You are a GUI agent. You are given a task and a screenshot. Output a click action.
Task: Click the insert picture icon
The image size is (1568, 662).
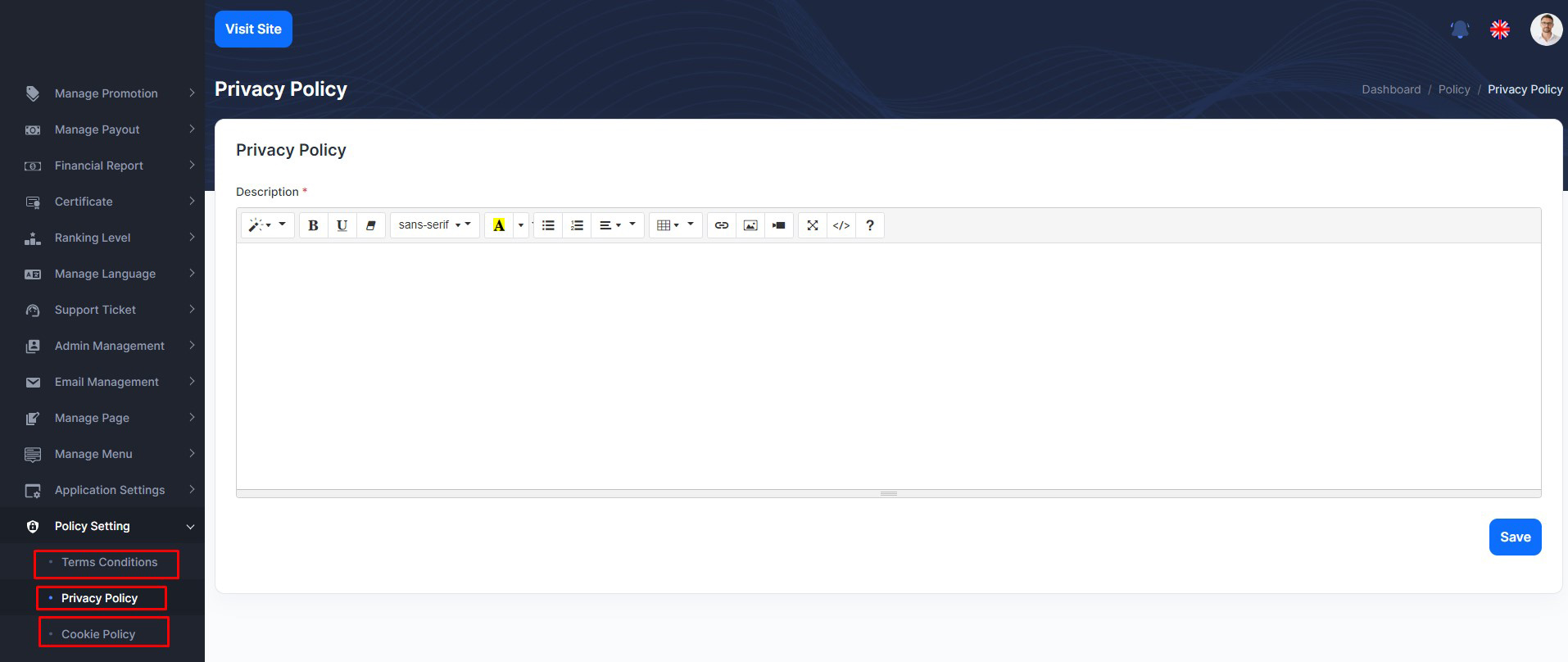coord(750,225)
